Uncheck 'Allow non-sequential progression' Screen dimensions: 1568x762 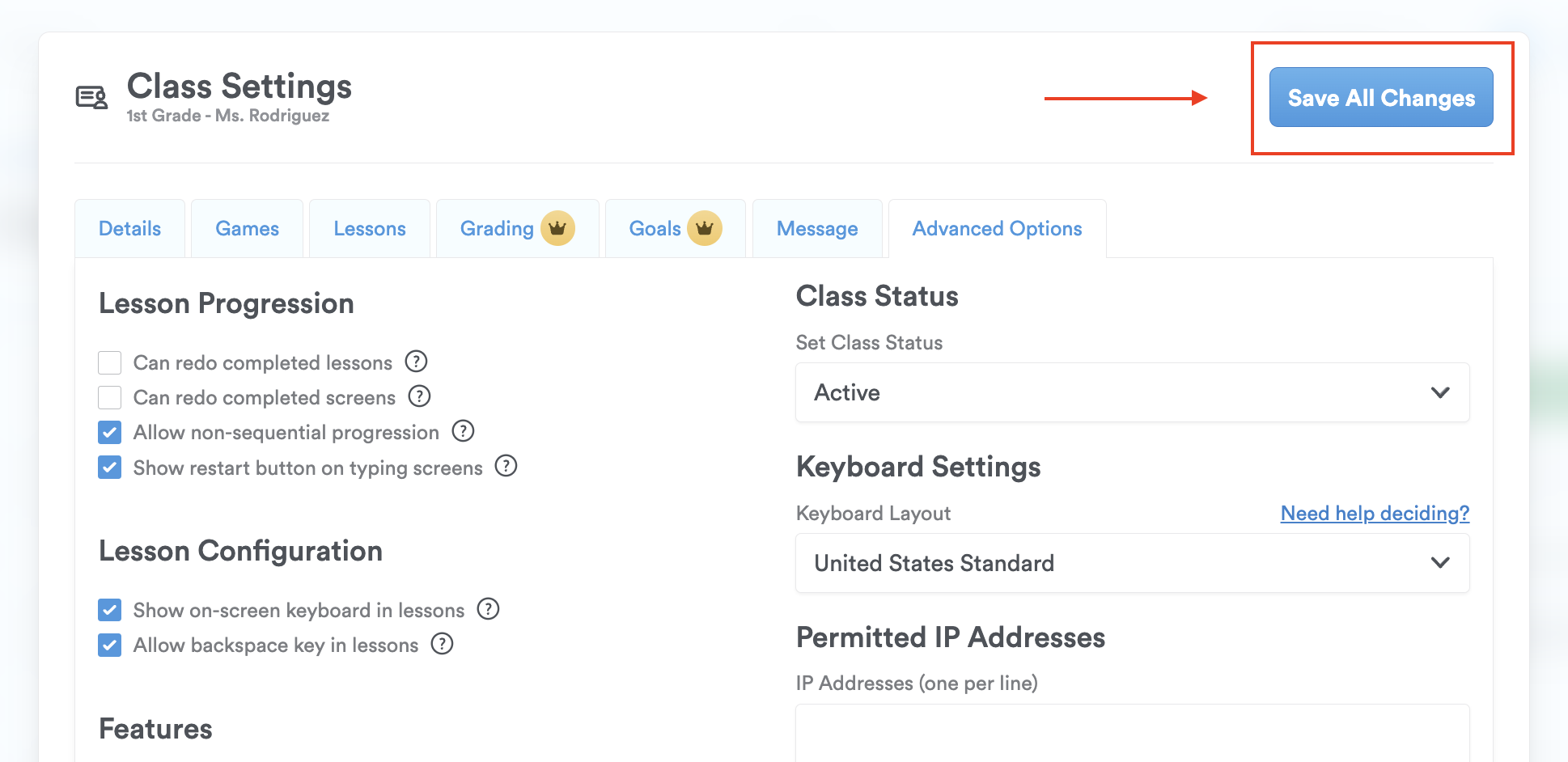(x=110, y=433)
